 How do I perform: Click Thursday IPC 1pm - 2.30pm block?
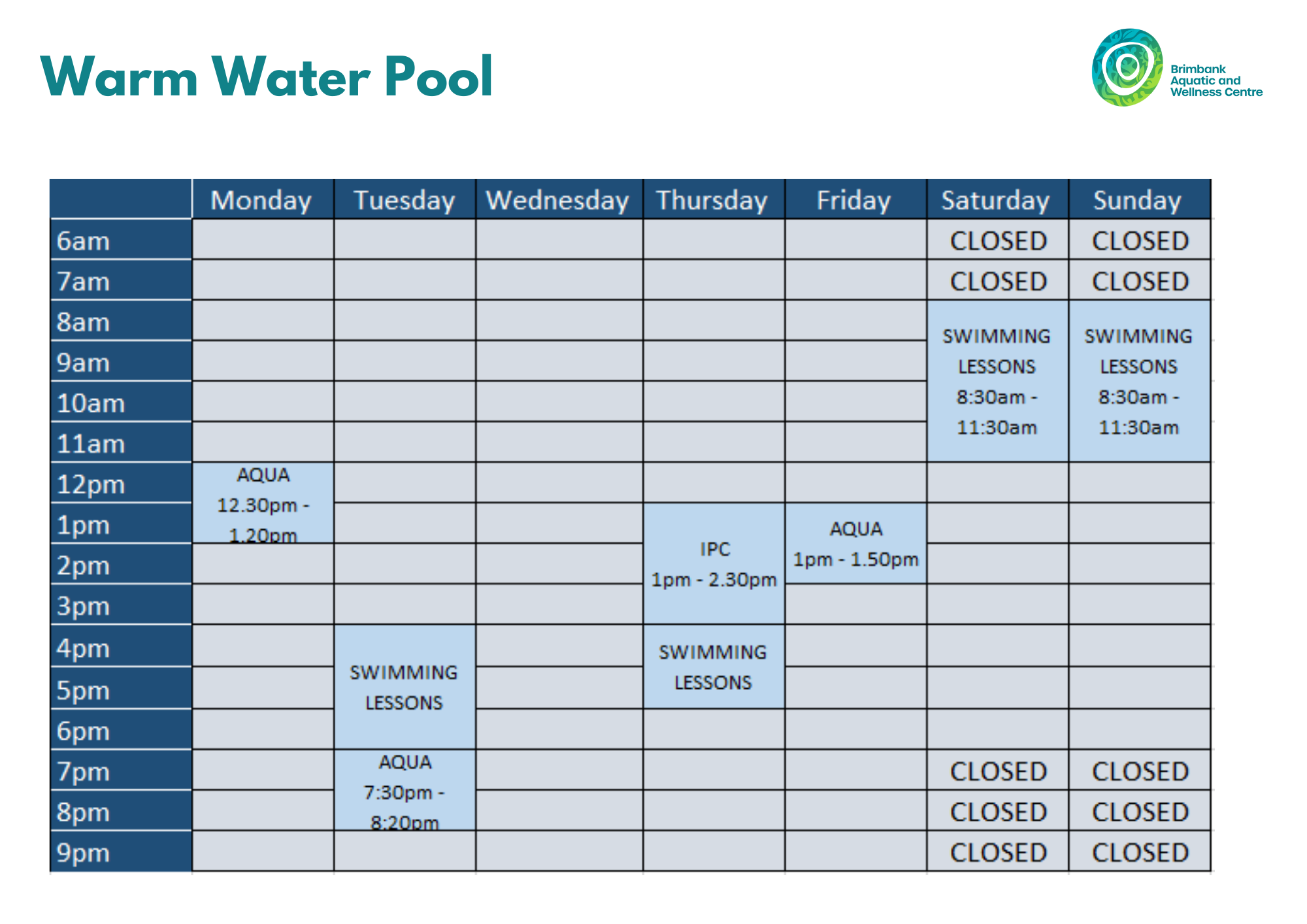[x=714, y=563]
